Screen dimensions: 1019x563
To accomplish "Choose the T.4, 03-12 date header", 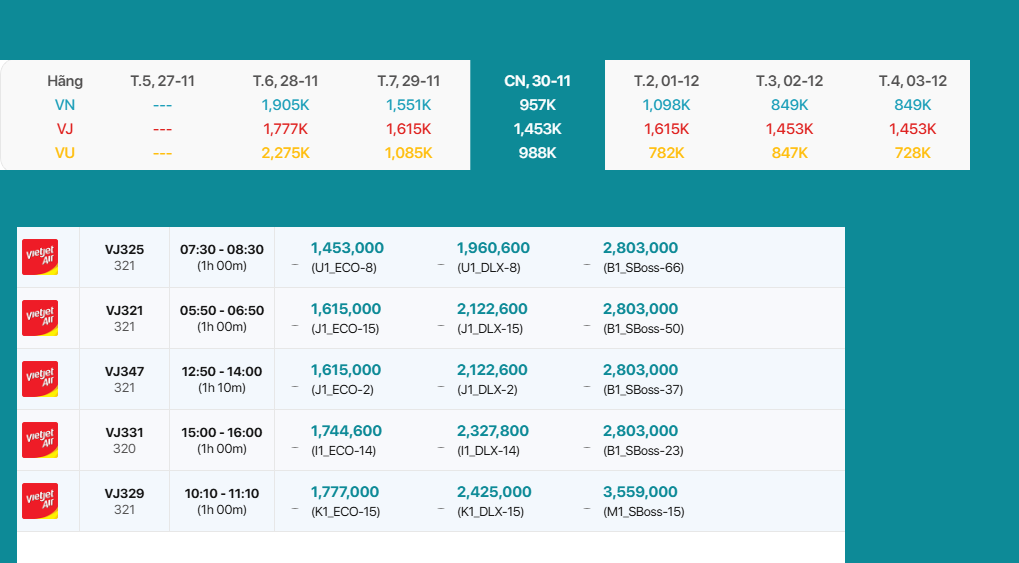I will (912, 81).
